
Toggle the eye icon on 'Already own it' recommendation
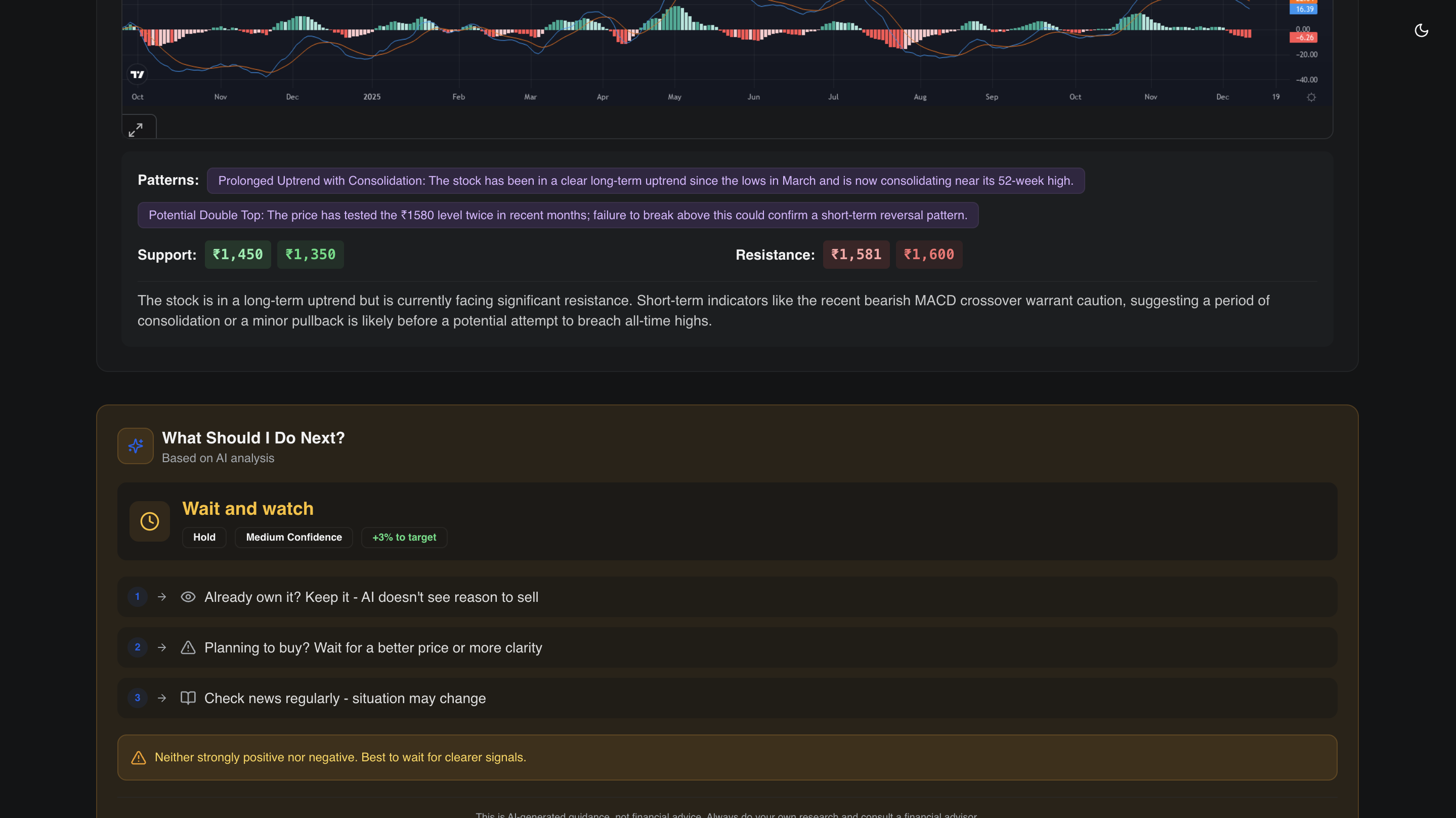tap(188, 597)
